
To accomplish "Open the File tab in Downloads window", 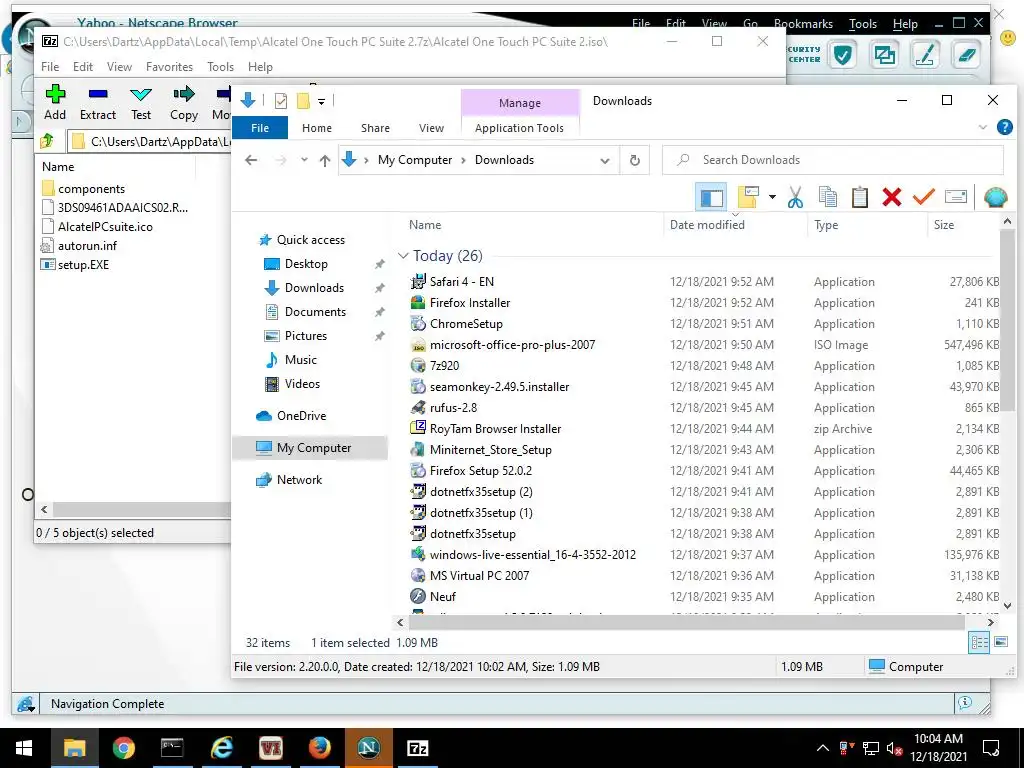I will coord(260,128).
